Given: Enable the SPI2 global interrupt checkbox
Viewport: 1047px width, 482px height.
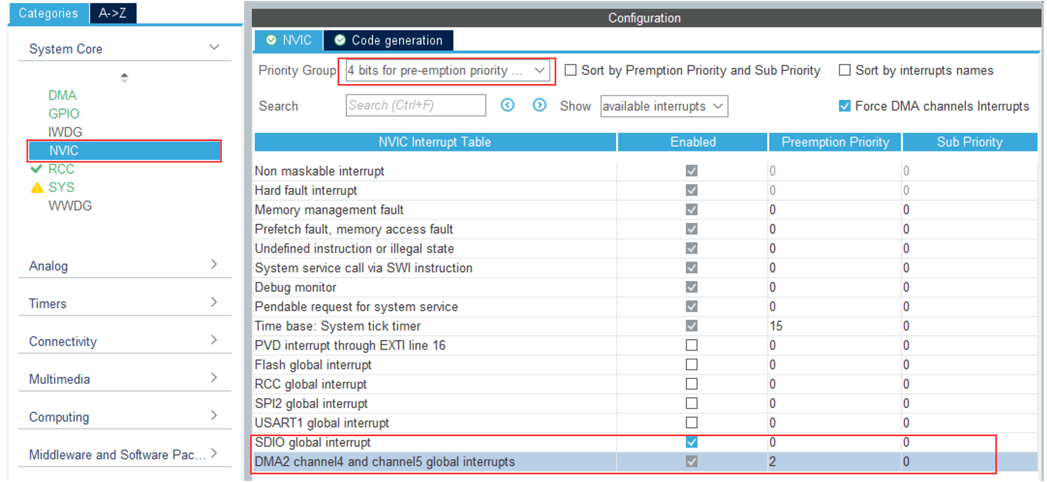Looking at the screenshot, I should 692,403.
